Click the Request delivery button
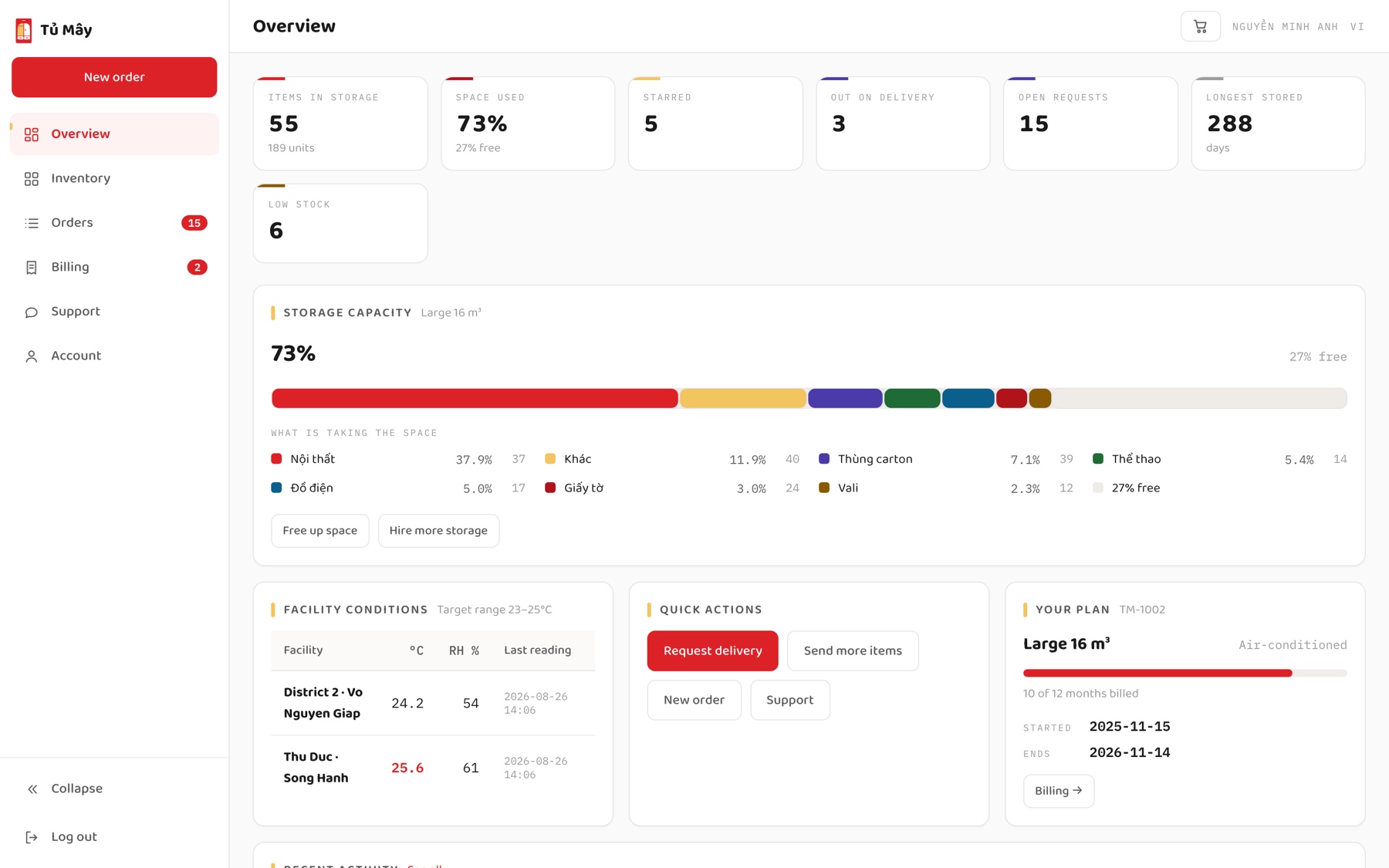The width and height of the screenshot is (1389, 868). (x=712, y=650)
